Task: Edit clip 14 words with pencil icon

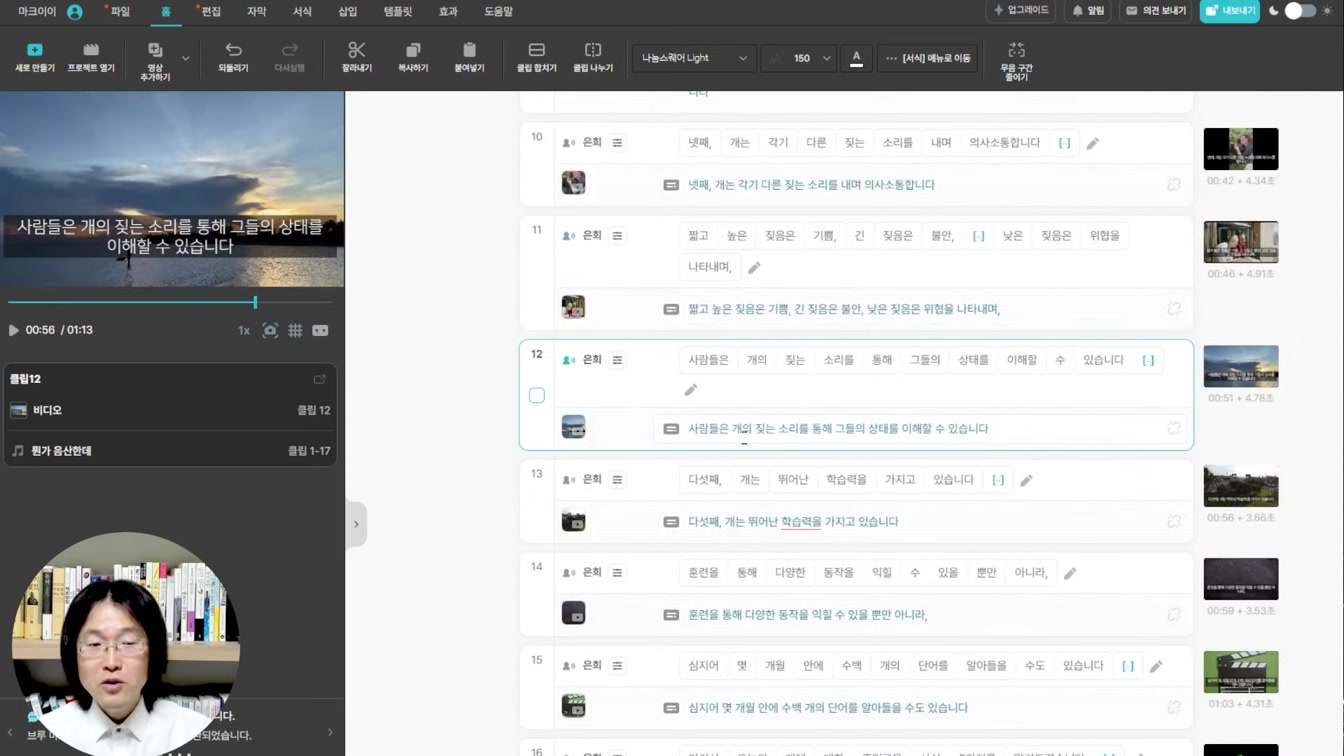Action: tap(1069, 574)
